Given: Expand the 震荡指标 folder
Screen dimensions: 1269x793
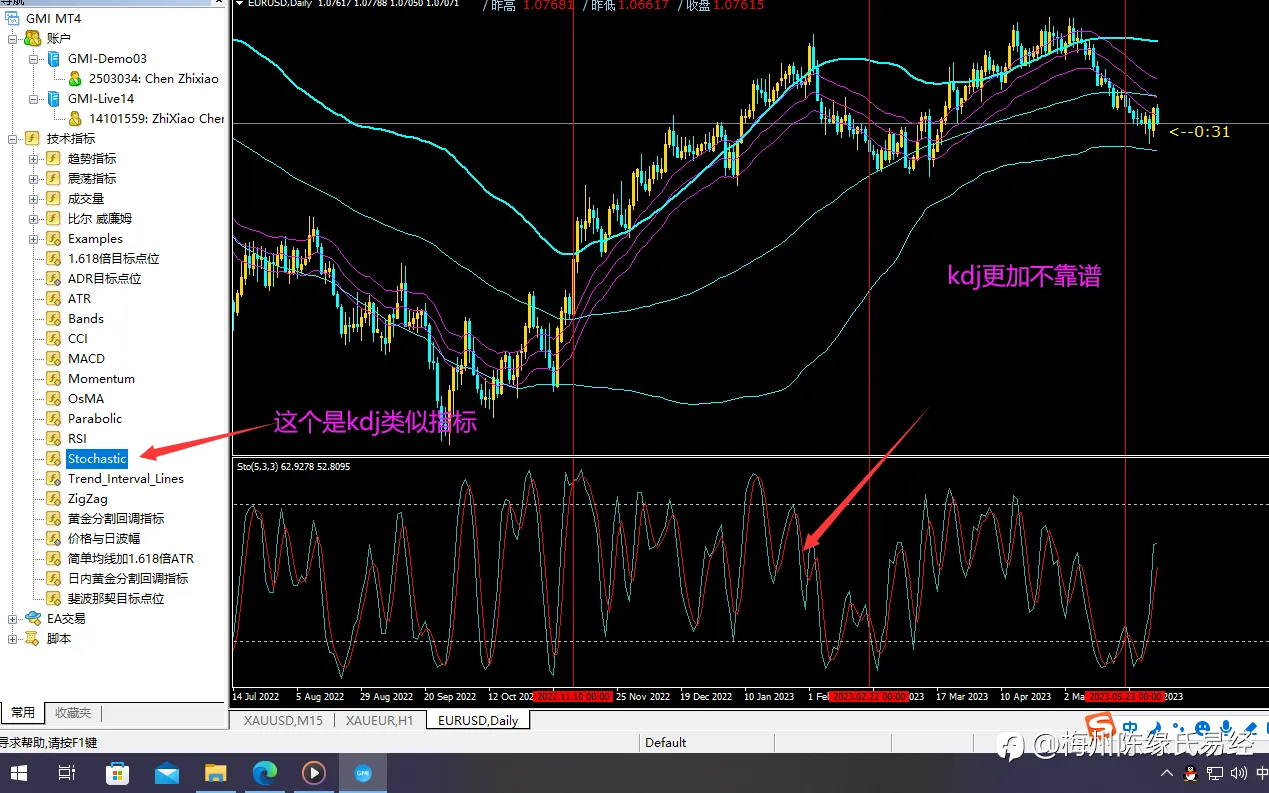Looking at the screenshot, I should click(x=34, y=178).
